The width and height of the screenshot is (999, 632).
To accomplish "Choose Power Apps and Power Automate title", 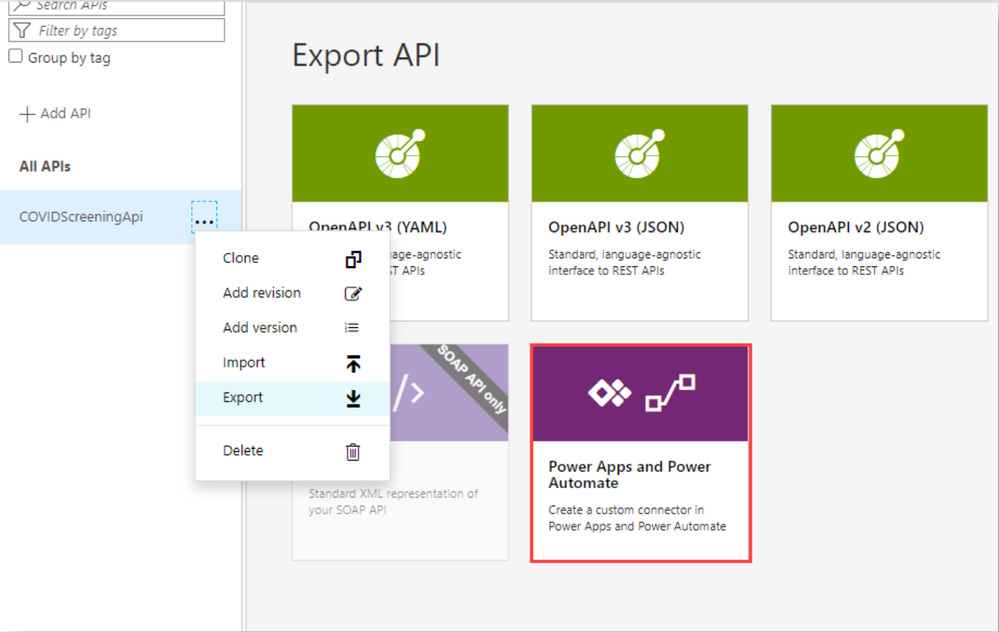I will tap(629, 475).
